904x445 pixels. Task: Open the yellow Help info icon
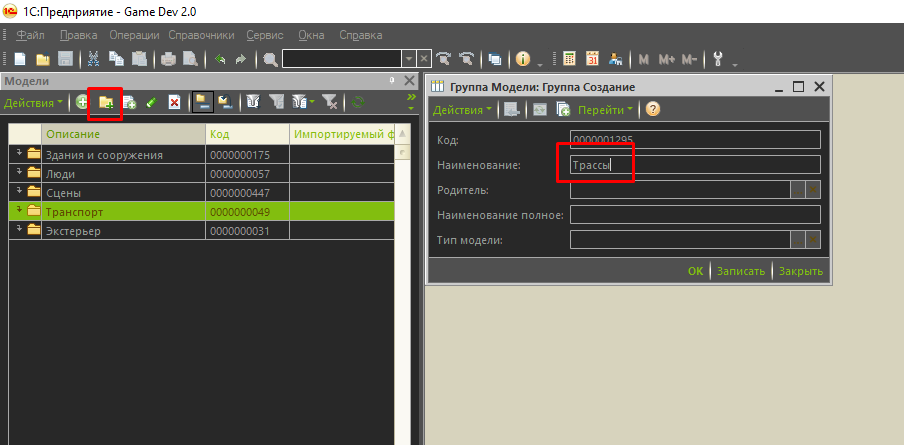pyautogui.click(x=523, y=59)
